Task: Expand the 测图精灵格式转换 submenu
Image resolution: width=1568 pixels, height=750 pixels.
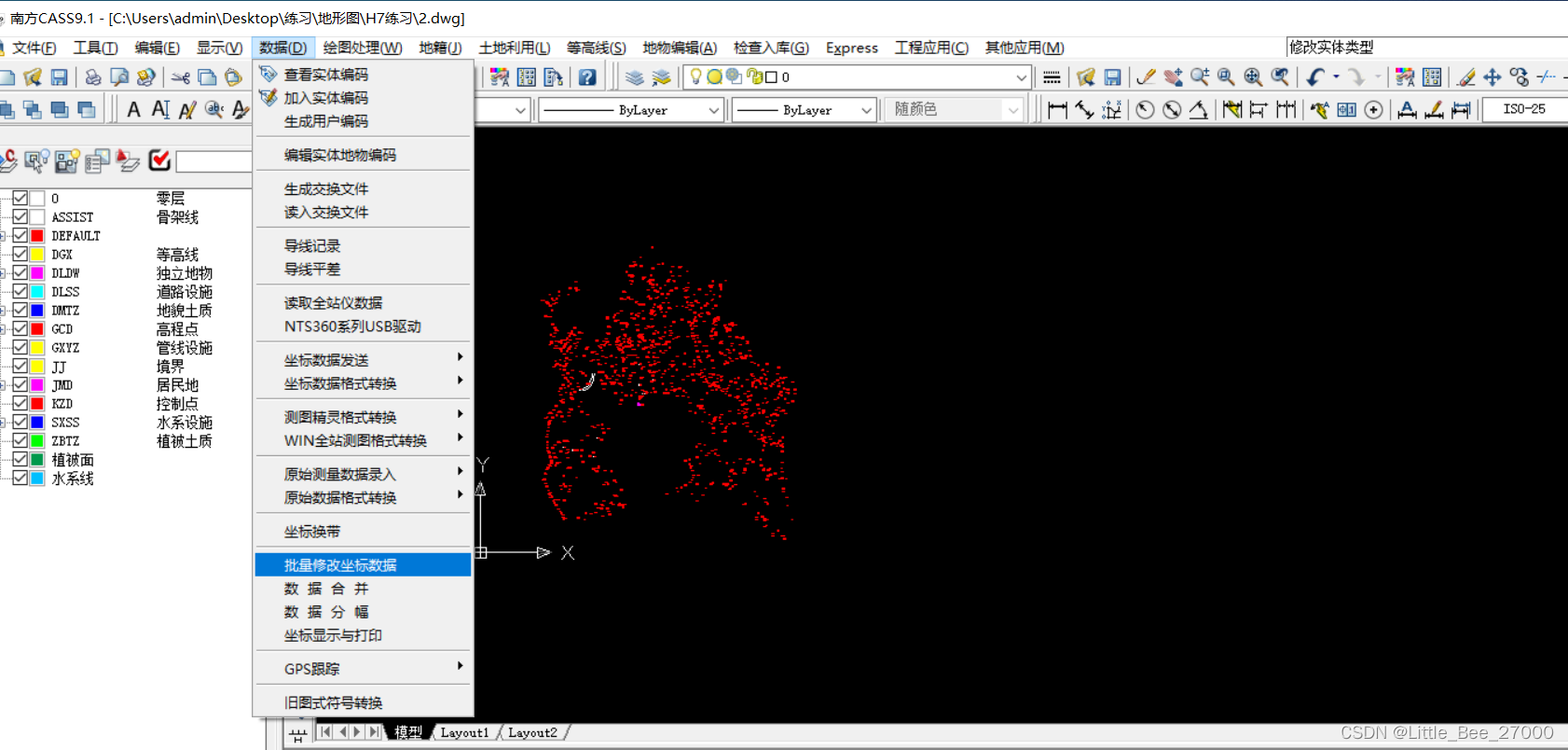Action: pos(363,417)
